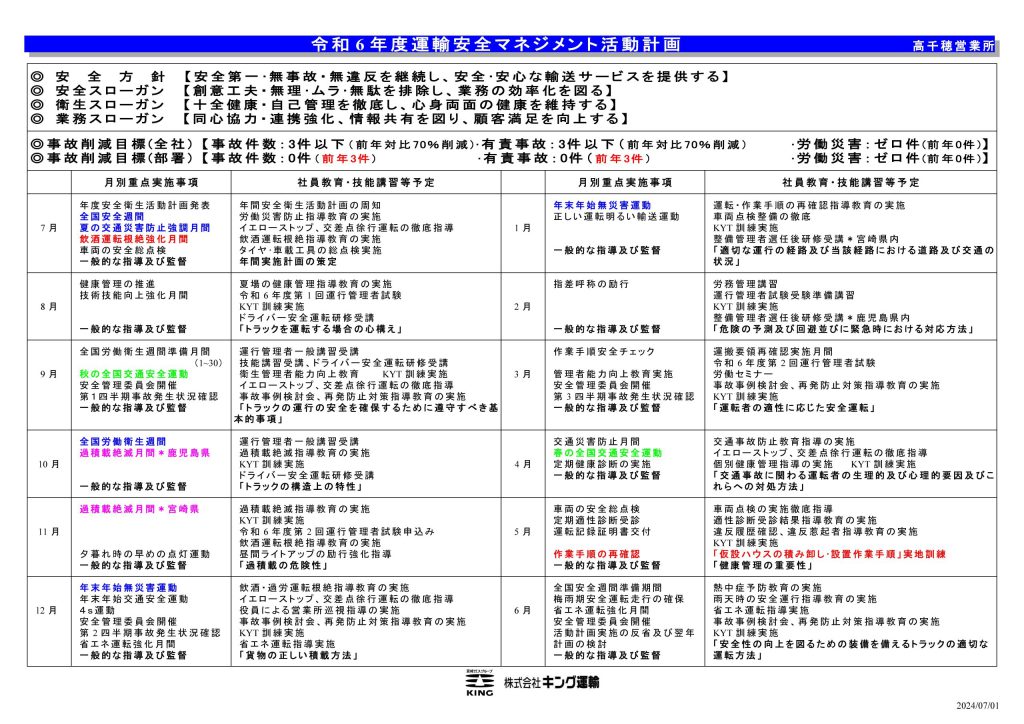Click 雨天時の安全運行指導教育の実施
Screen dimensions: 1024x724
coord(795,599)
